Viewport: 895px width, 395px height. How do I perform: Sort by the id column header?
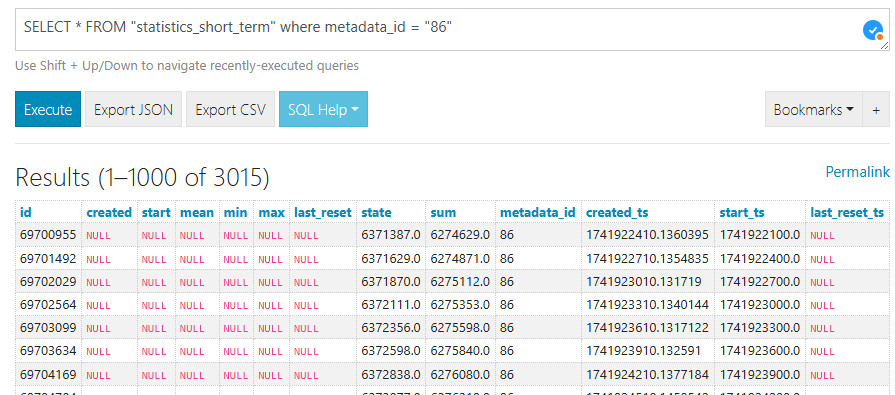(x=26, y=213)
